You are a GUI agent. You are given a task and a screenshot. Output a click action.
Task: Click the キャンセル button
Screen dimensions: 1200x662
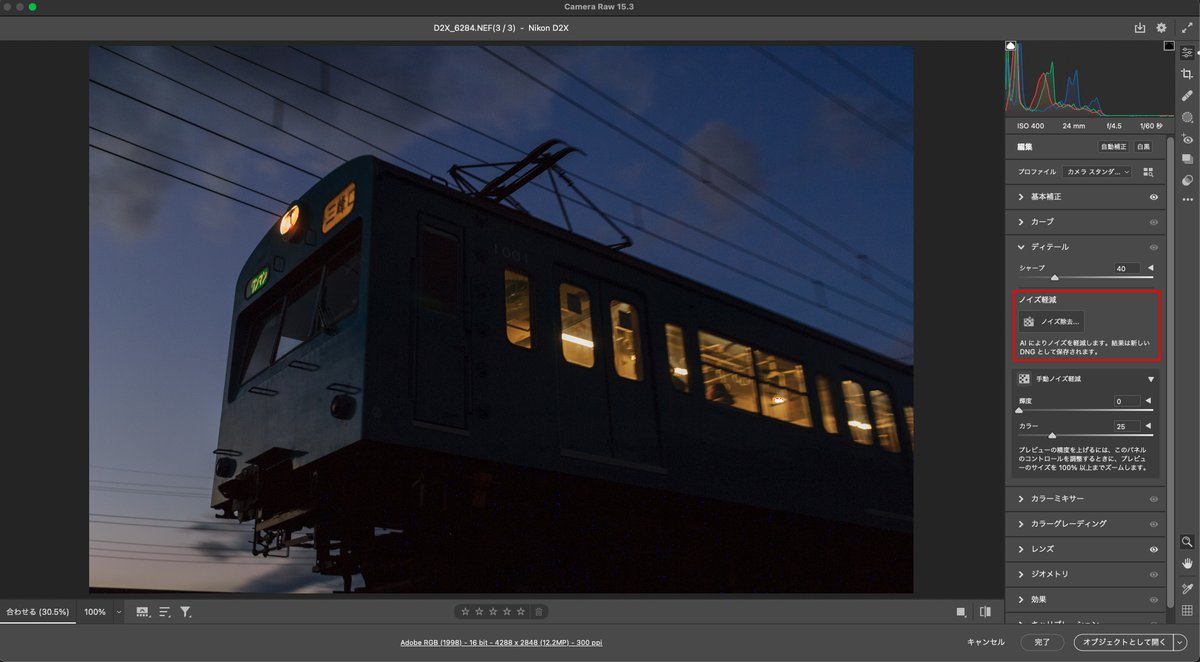pyautogui.click(x=985, y=642)
